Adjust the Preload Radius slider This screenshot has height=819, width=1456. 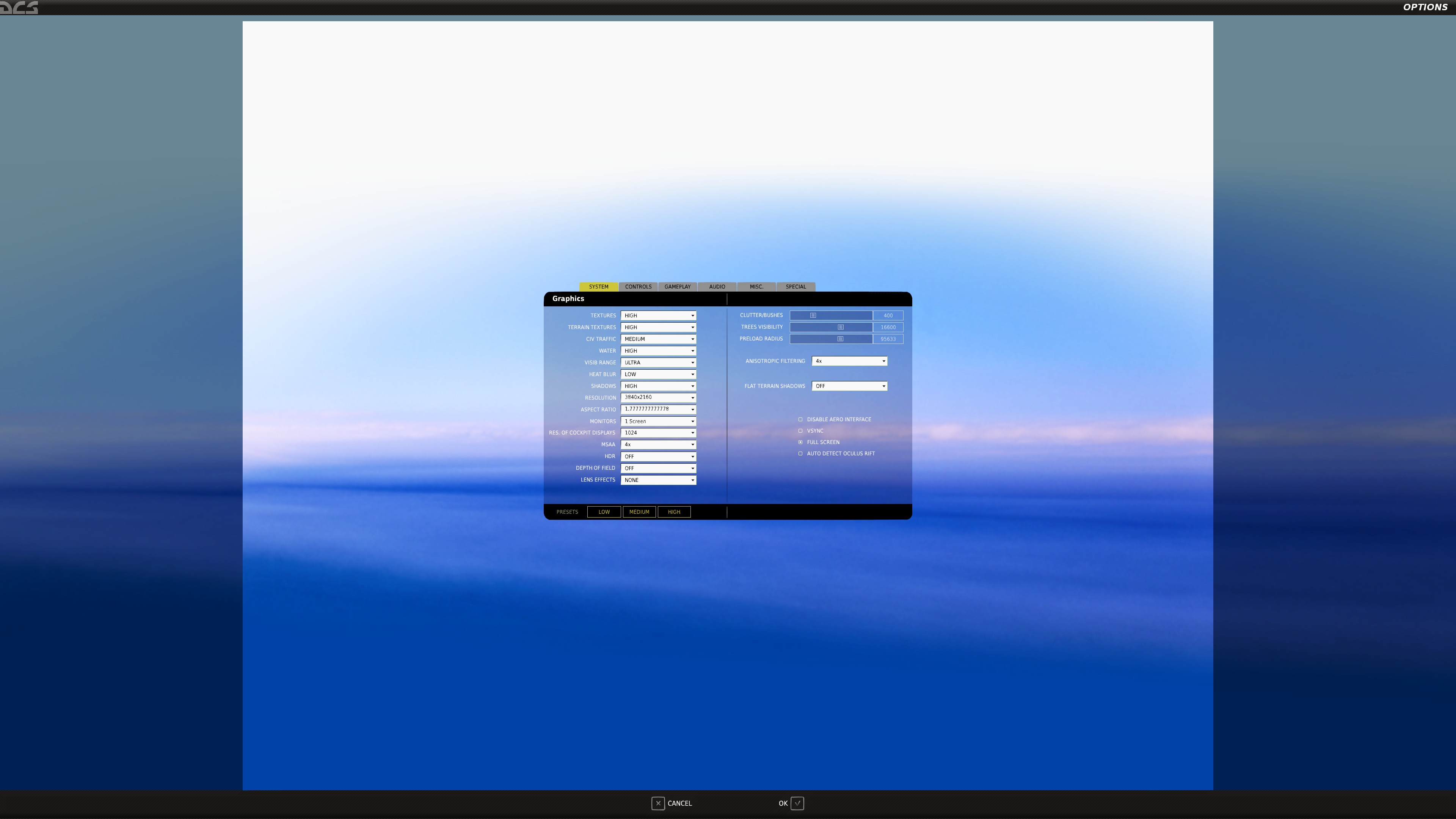click(x=831, y=339)
